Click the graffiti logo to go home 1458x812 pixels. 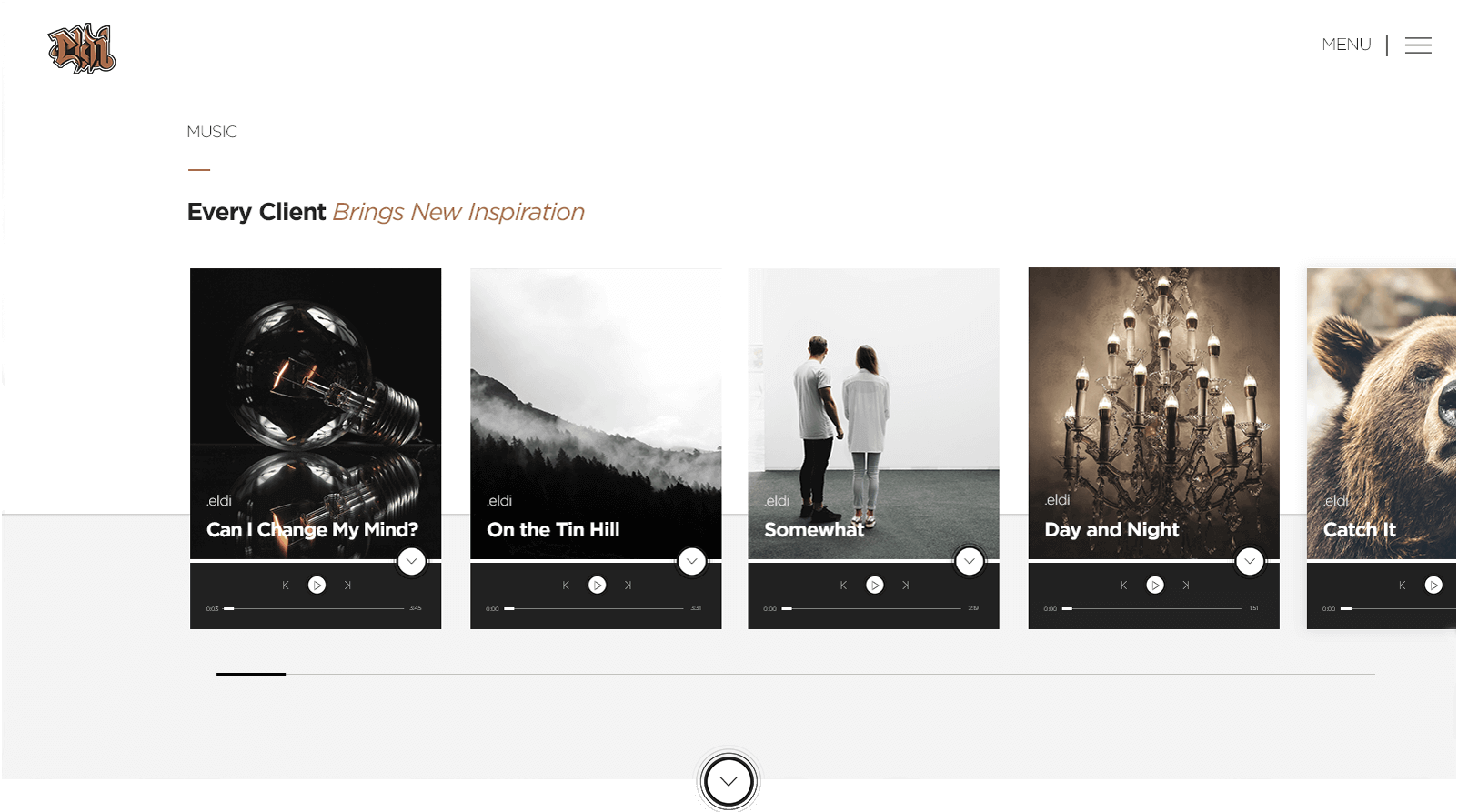82,48
